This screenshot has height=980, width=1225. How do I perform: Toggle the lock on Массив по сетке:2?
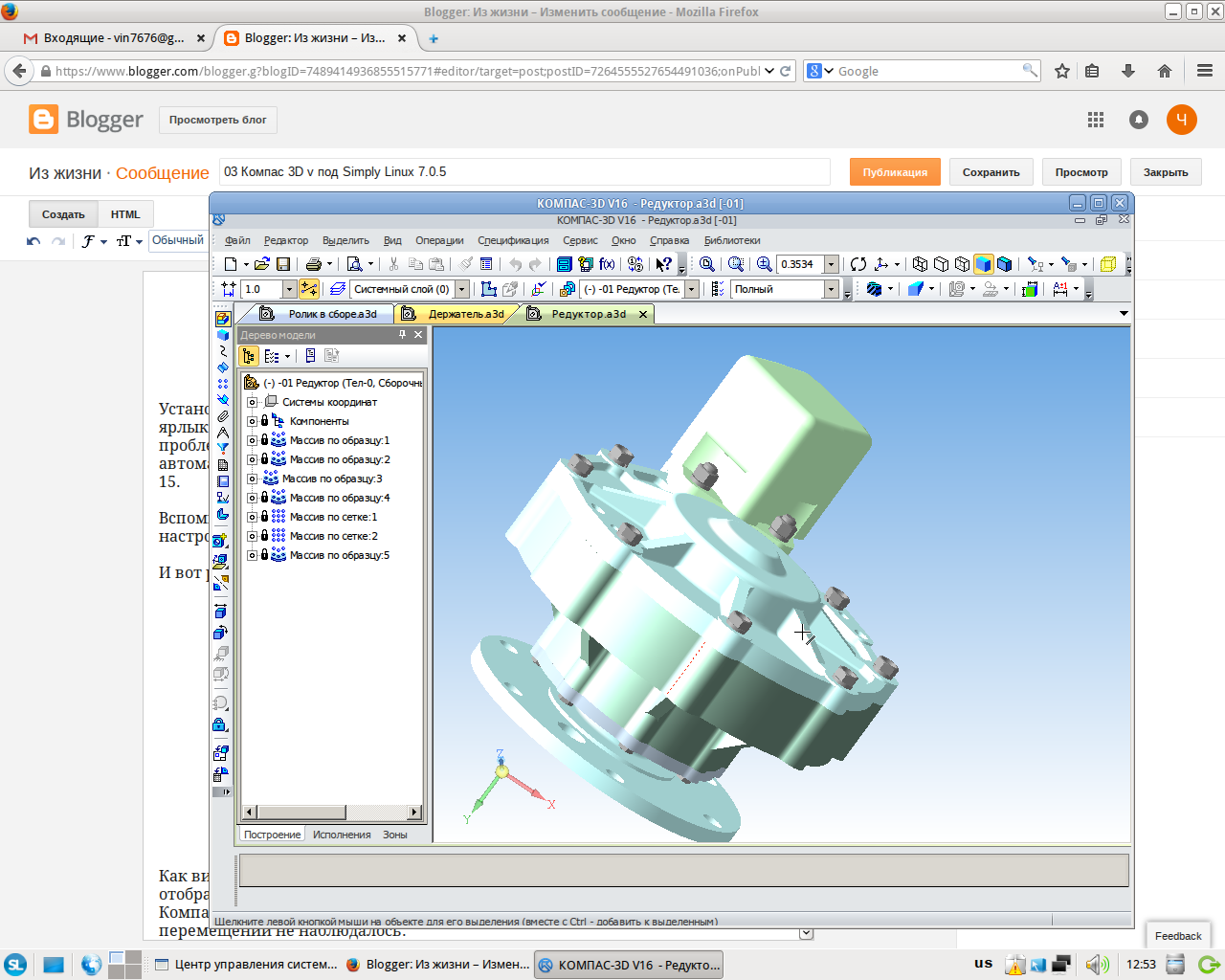point(264,536)
